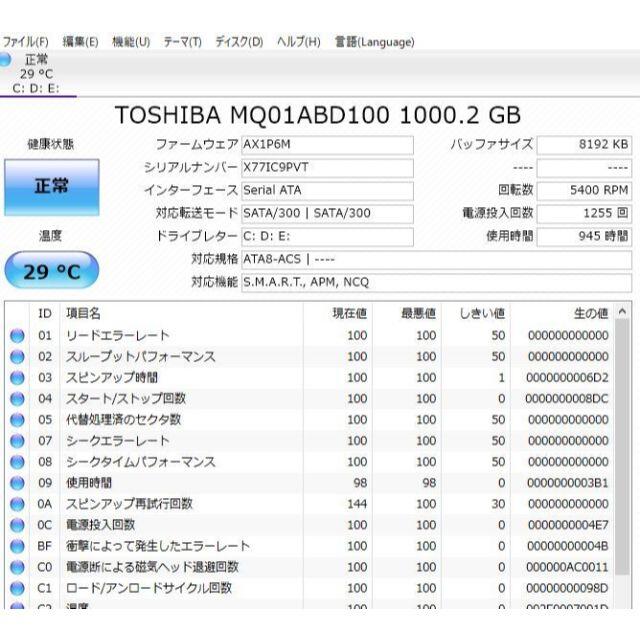
Task: Click the SMART list vertical scrollbar thumb
Action: point(622,447)
